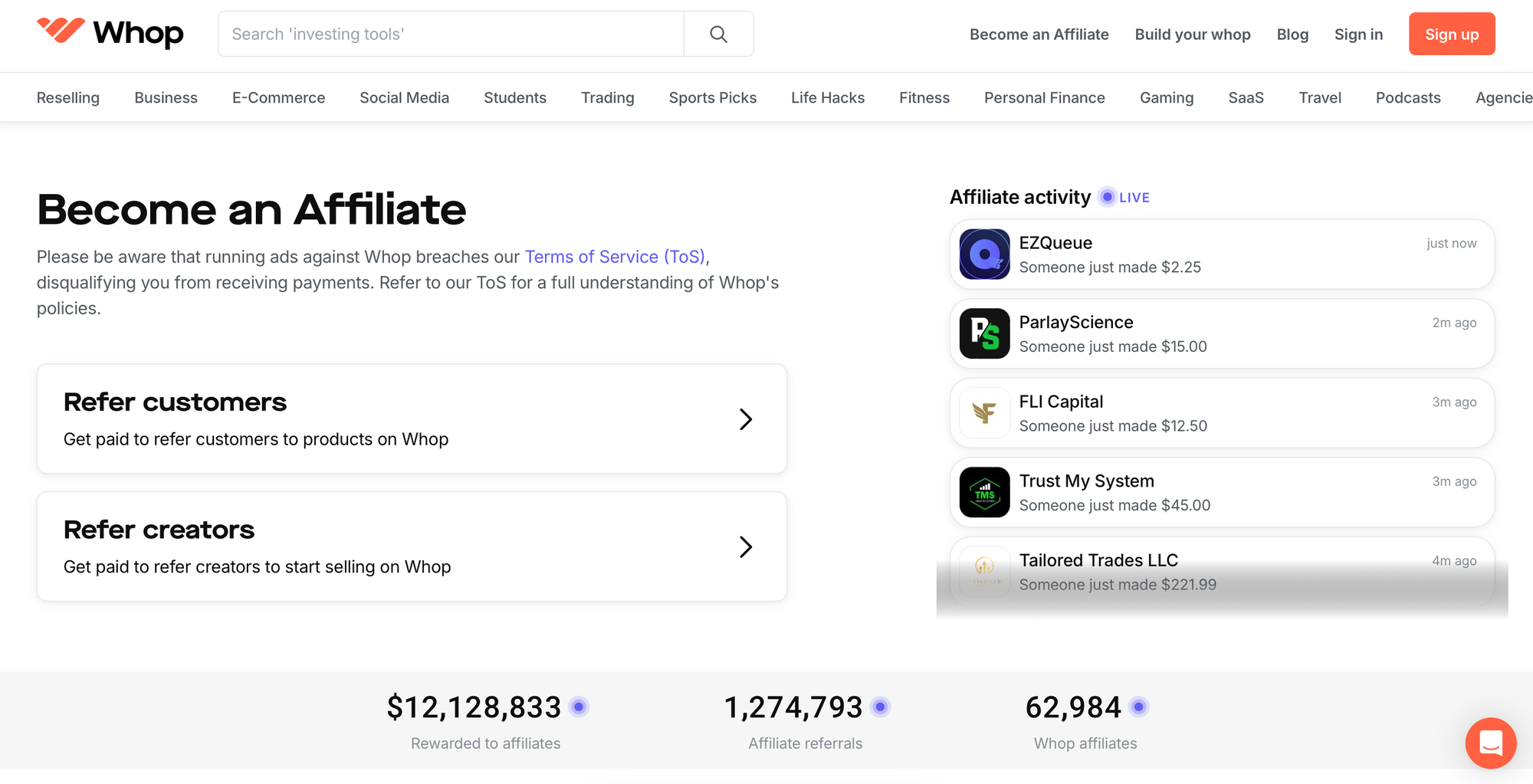Click the LIVE indicator dot
The image size is (1533, 784).
[1107, 197]
